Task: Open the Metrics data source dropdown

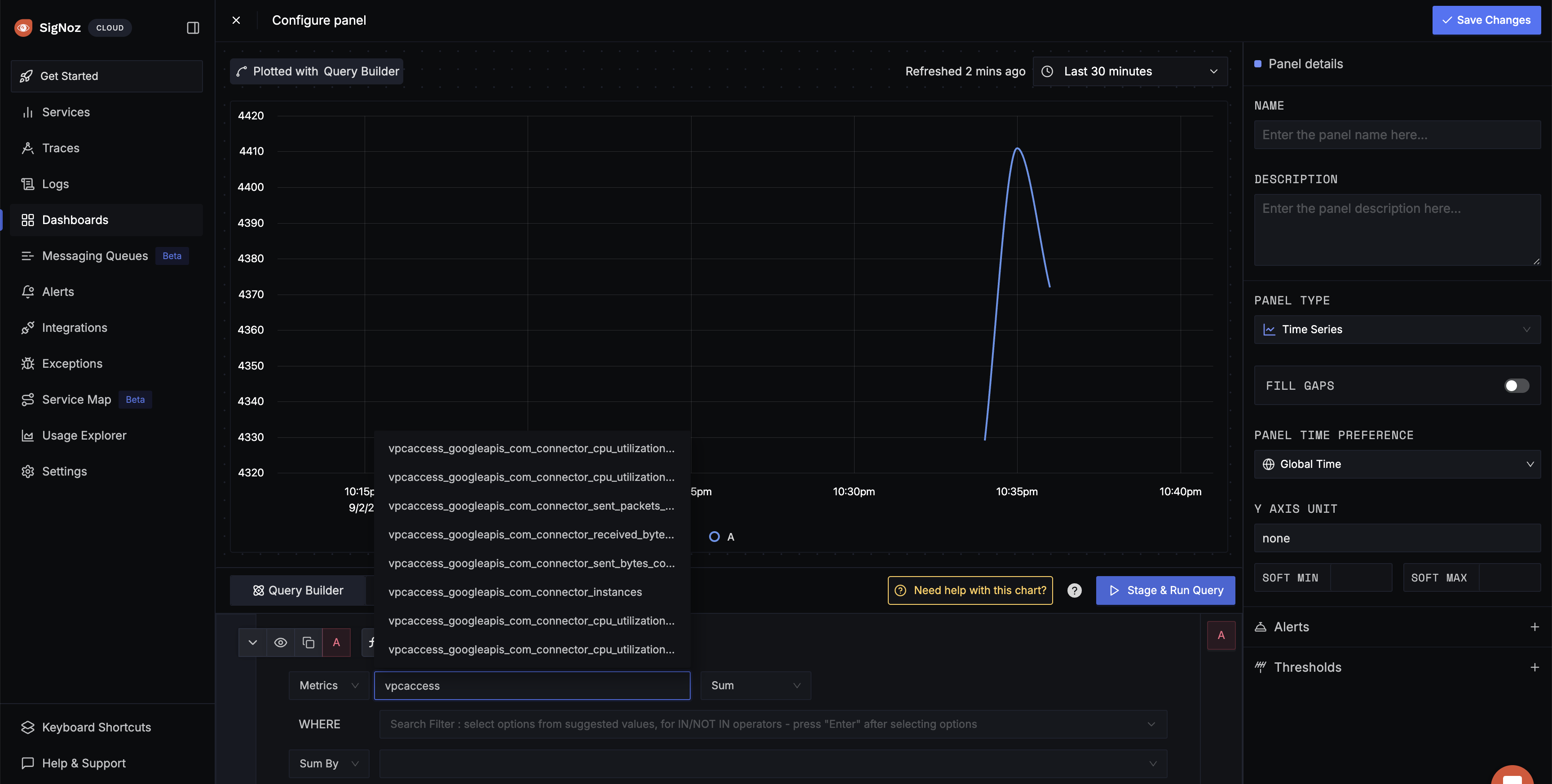Action: click(328, 686)
